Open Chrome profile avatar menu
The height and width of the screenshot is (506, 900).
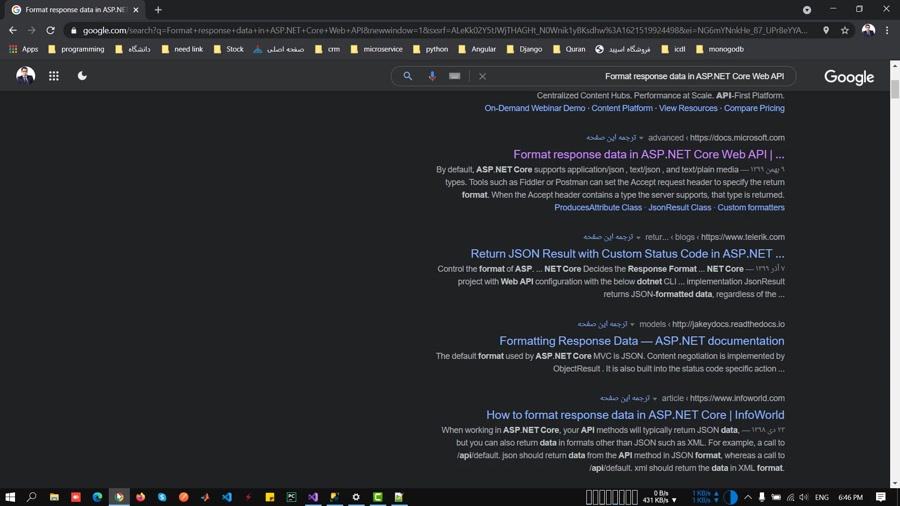(x=868, y=30)
